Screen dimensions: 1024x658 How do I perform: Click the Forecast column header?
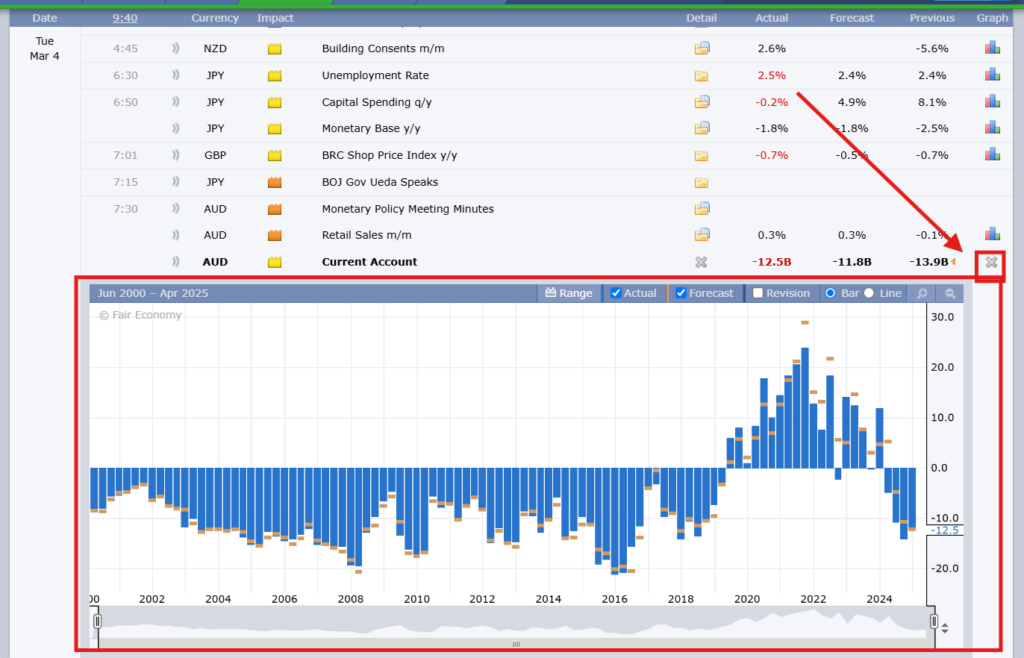tap(852, 18)
